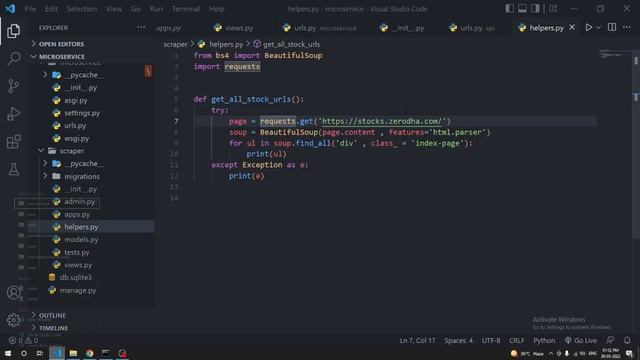640x360 pixels.
Task: Open Explorer Views and More Actions ellipsis
Action: (141, 27)
